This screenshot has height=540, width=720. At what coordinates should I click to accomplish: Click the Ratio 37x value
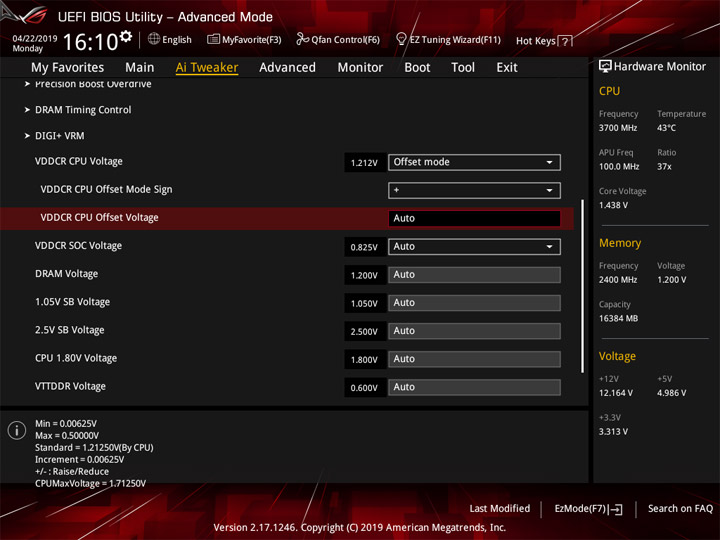[x=664, y=166]
